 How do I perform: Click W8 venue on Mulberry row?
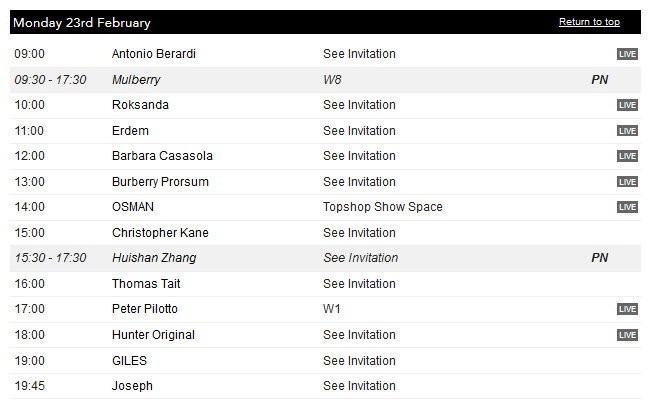tap(332, 80)
